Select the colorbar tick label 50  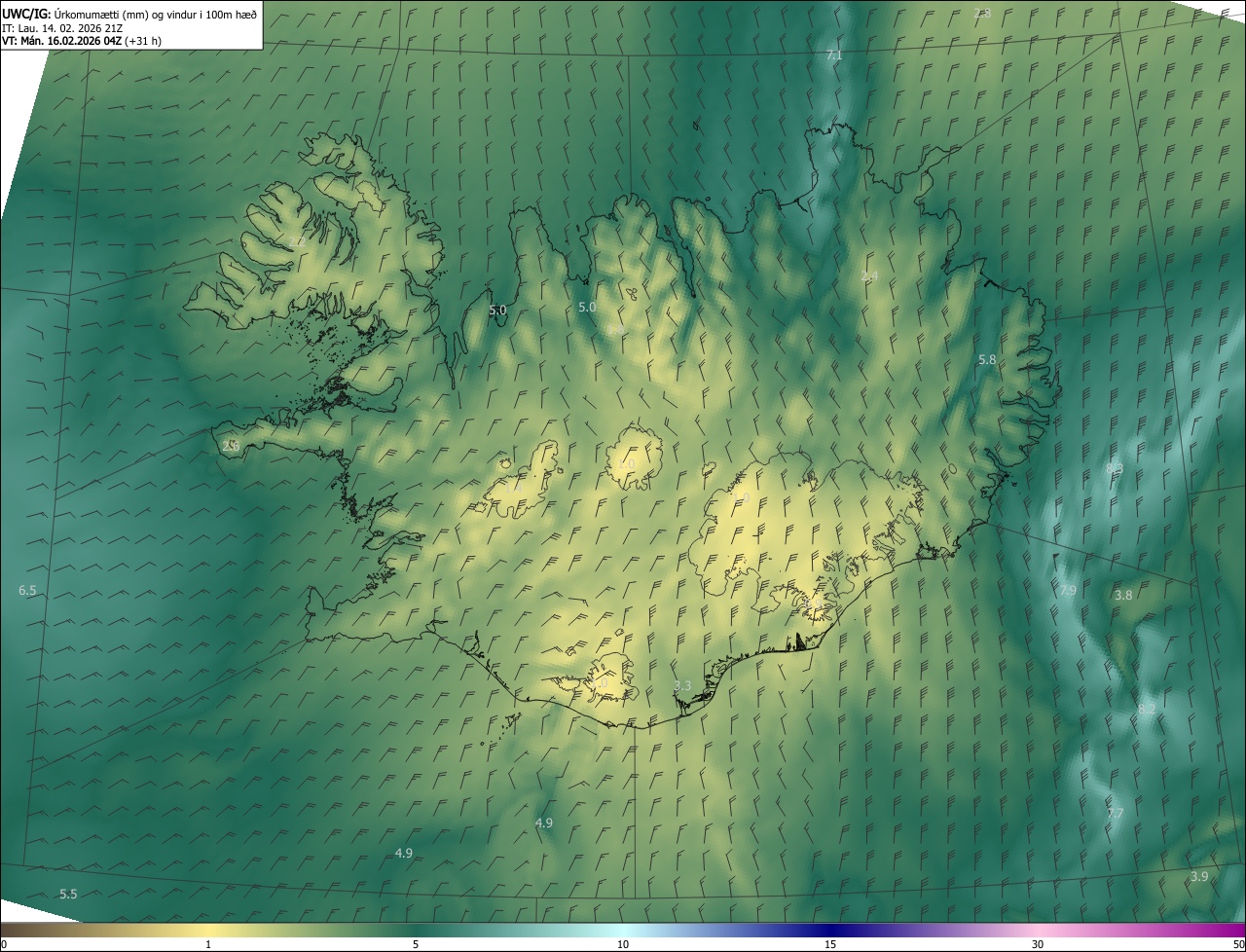pos(1238,944)
